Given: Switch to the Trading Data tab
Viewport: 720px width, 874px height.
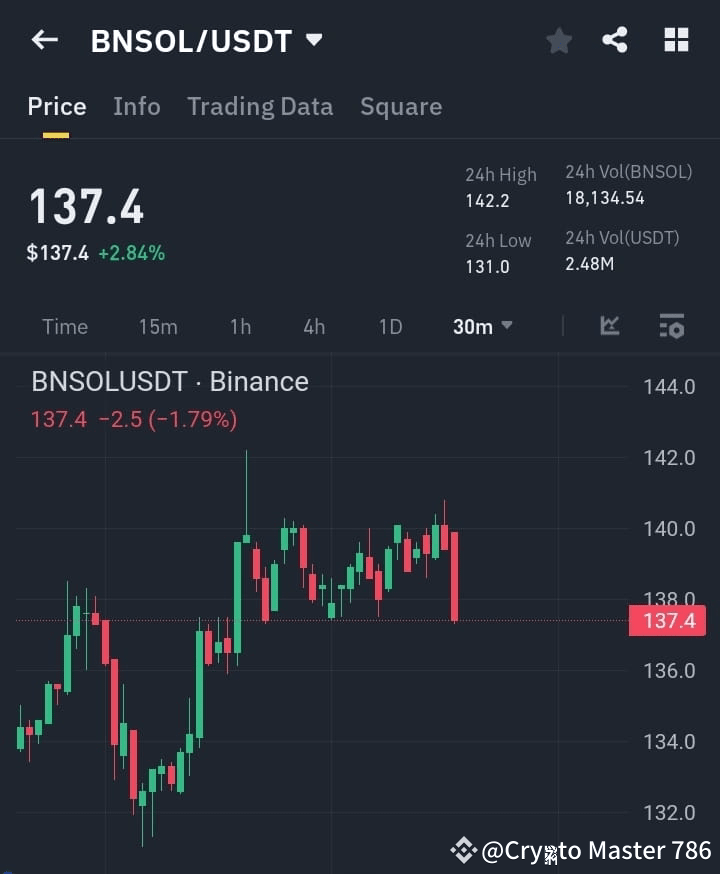Looking at the screenshot, I should [260, 107].
